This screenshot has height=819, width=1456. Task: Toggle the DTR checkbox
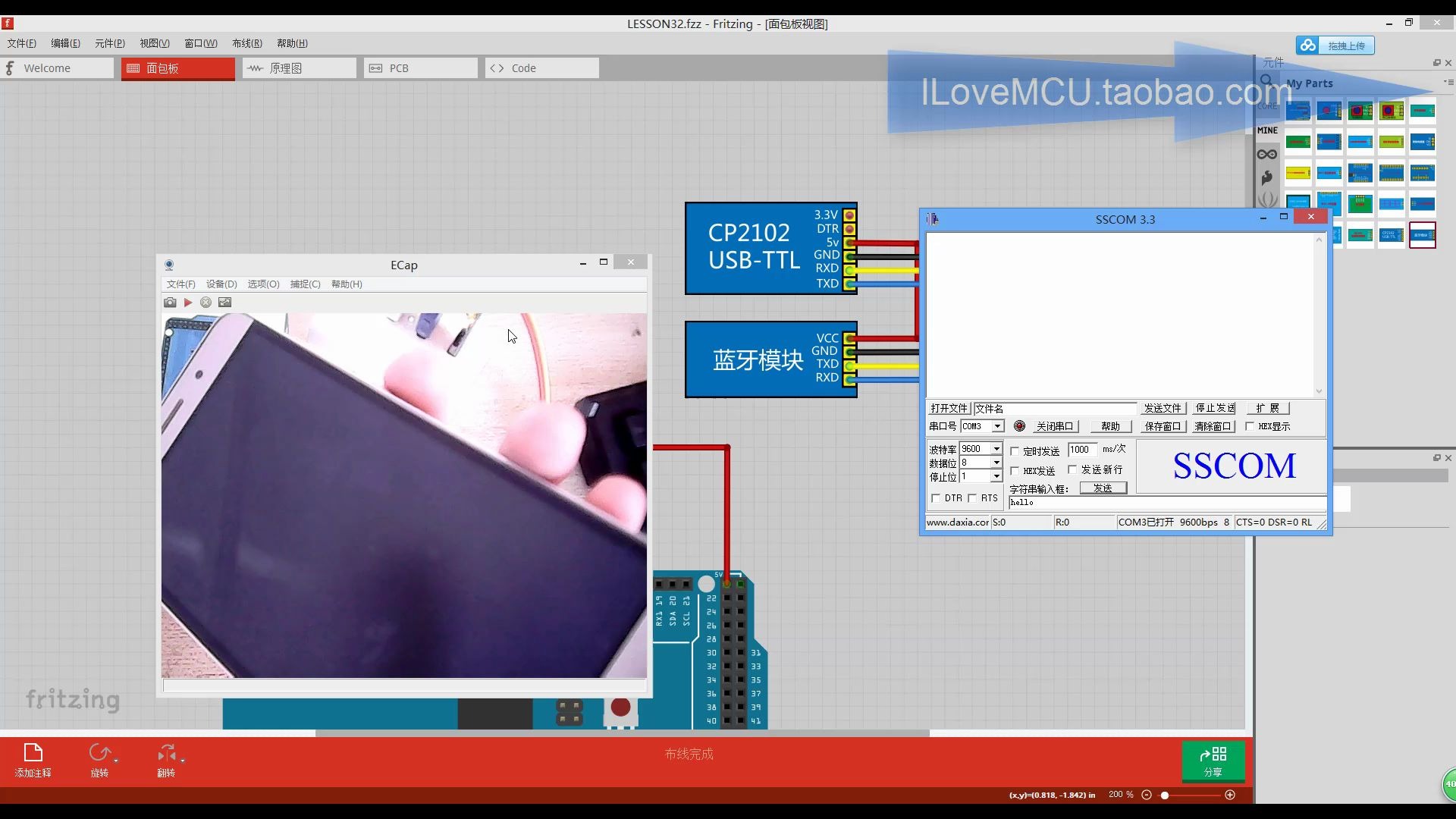pyautogui.click(x=936, y=498)
